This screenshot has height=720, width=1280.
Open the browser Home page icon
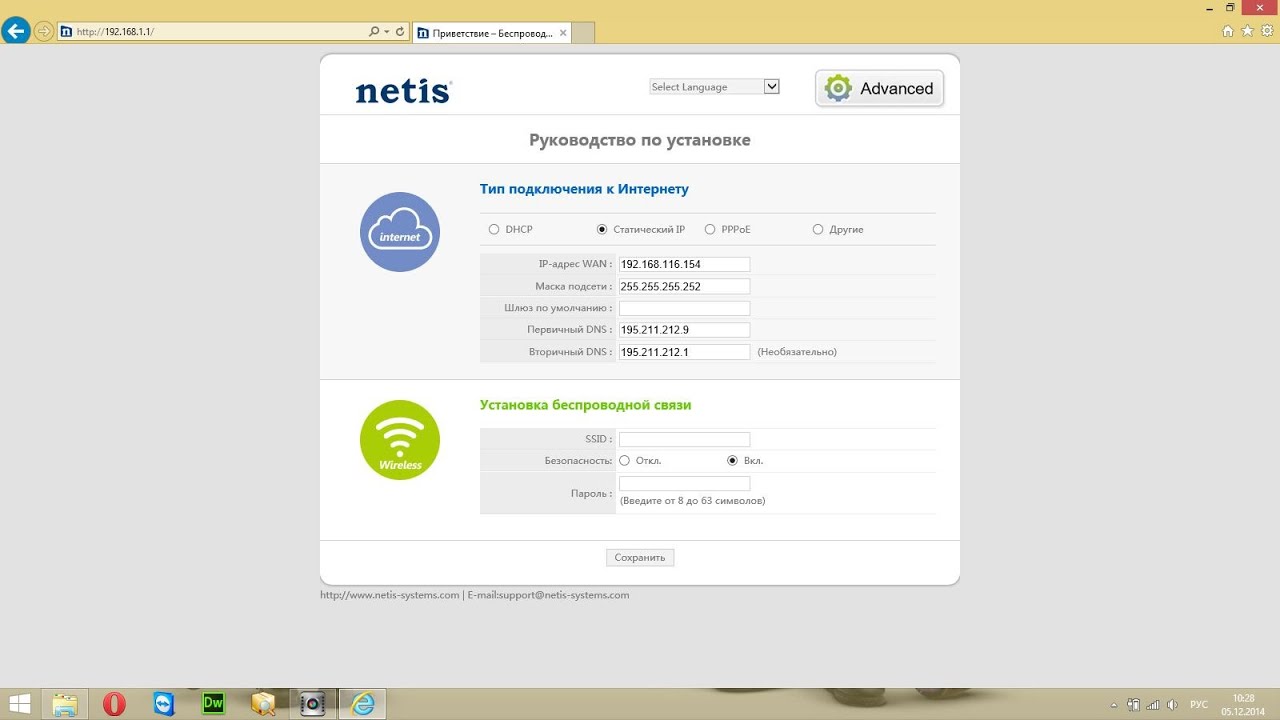point(1228,31)
